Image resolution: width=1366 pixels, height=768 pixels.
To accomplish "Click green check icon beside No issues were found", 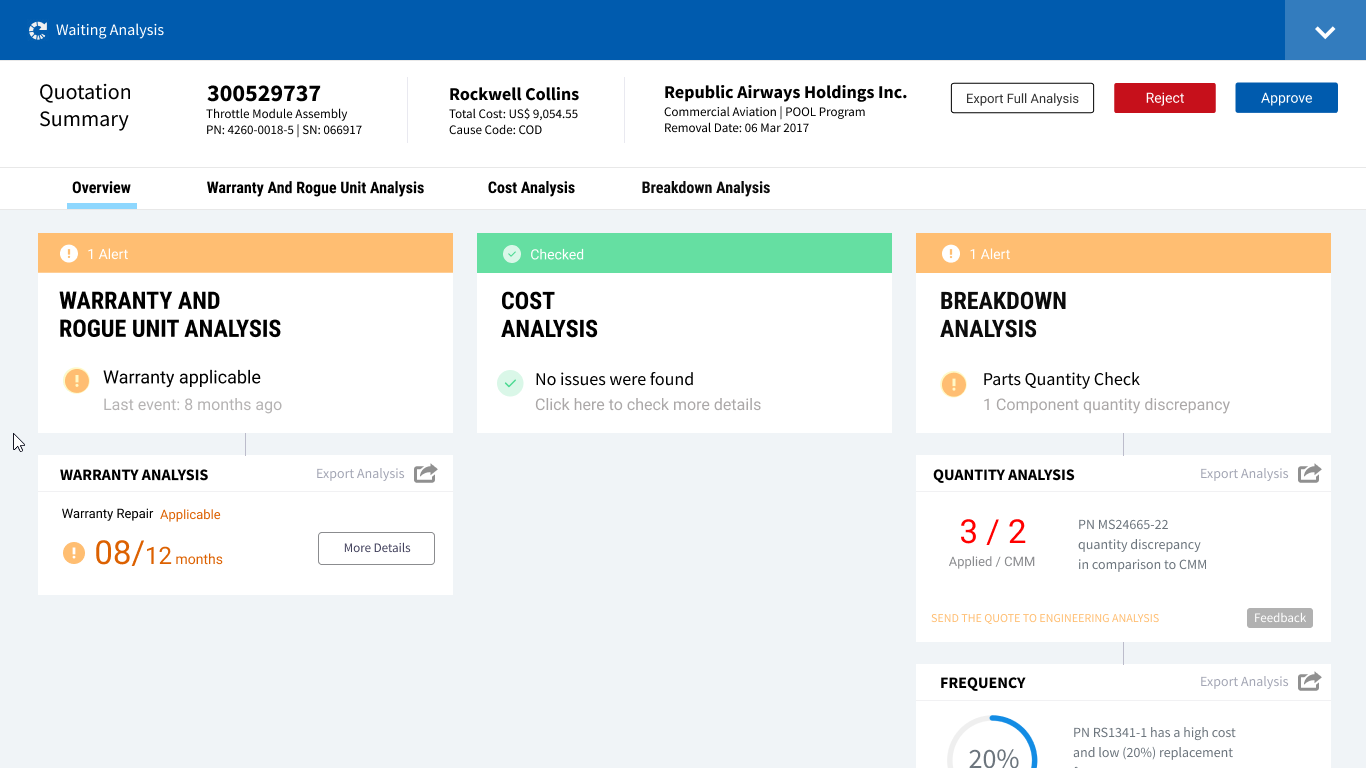I will pos(510,383).
